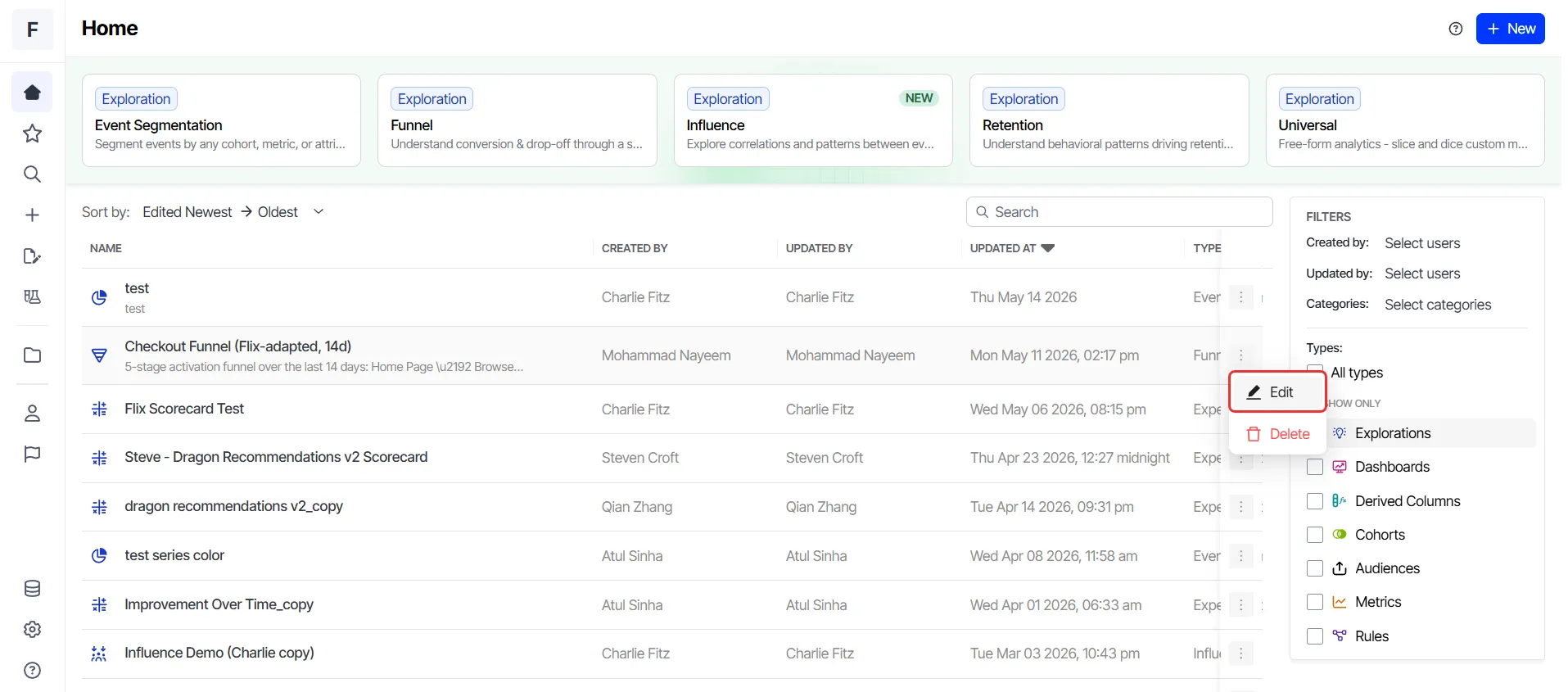Screen dimensions: 1568x692
Task: Go to Home via the sidebar house icon
Action: click(32, 93)
